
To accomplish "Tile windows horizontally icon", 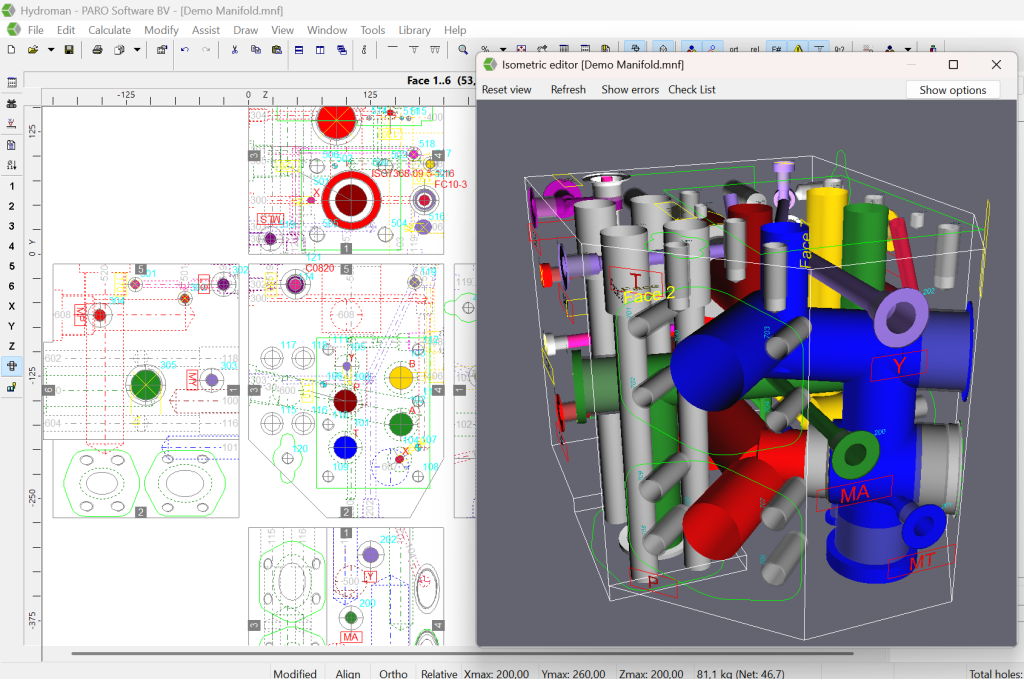I will 298,50.
